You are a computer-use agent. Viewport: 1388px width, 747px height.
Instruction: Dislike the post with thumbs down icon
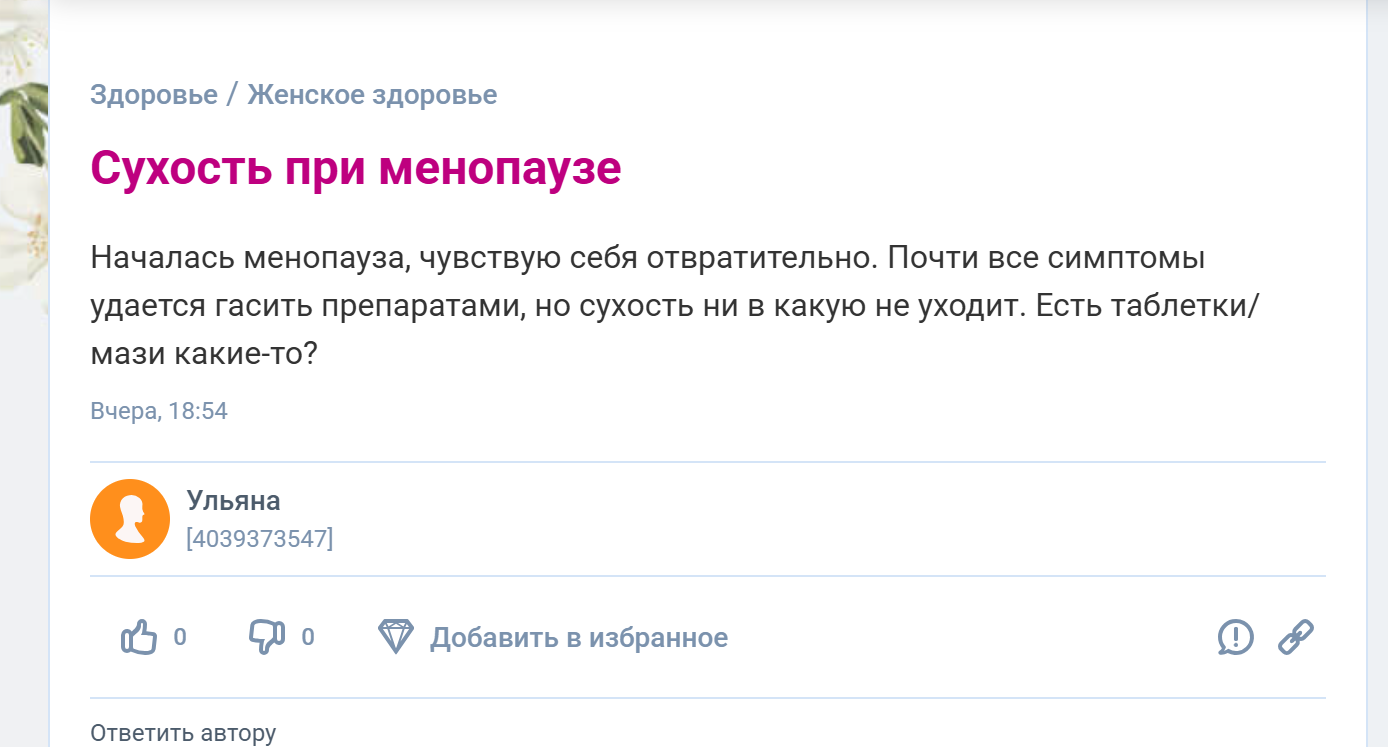[267, 637]
